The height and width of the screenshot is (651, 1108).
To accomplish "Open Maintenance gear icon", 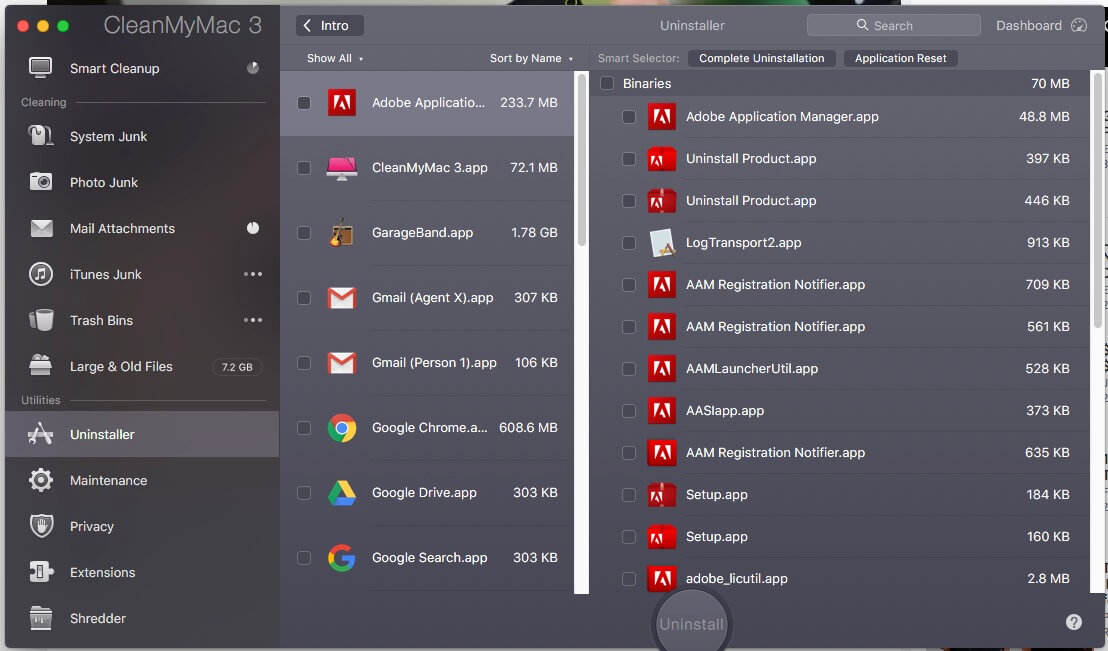I will 40,480.
